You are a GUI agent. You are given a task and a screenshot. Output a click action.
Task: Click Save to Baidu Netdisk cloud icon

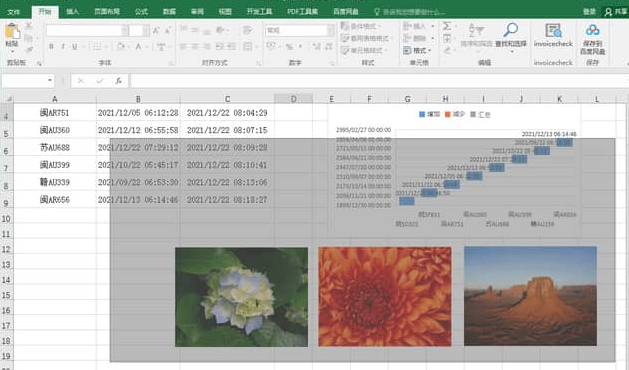(592, 30)
